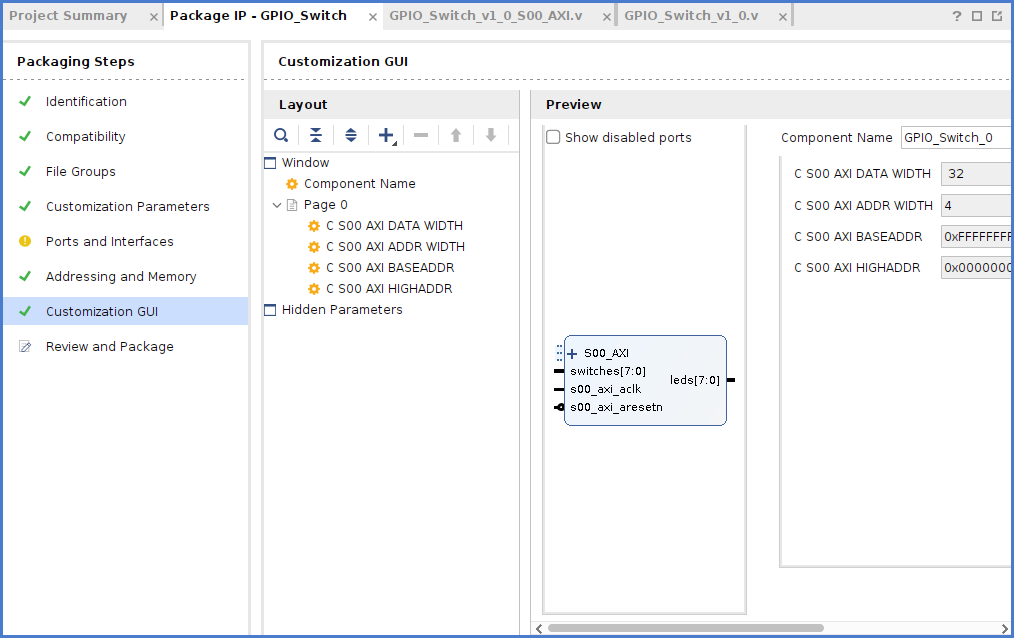
Task: Expand the S00_AXI interface on the block
Action: click(x=572, y=353)
